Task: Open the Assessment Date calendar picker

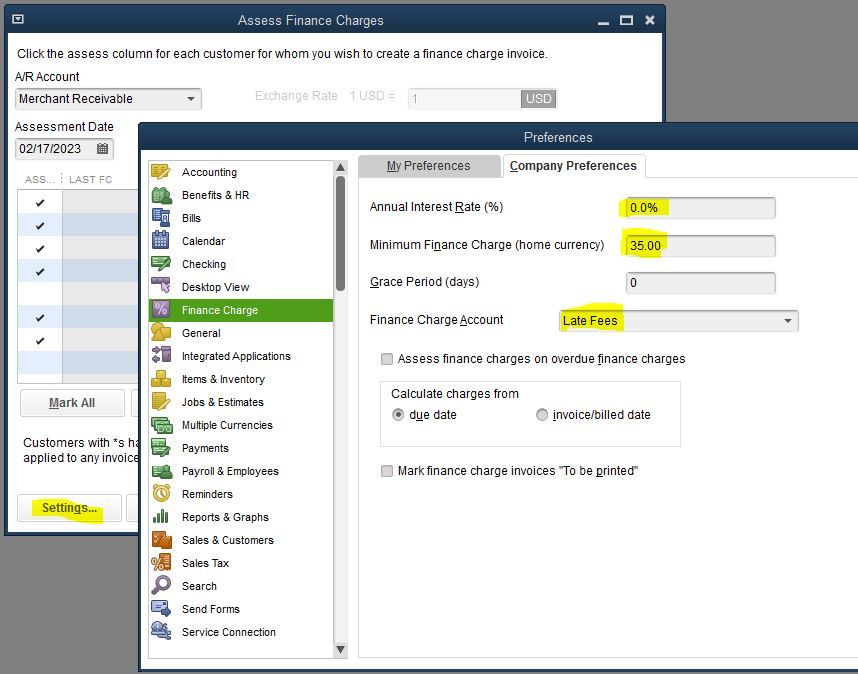Action: 102,149
